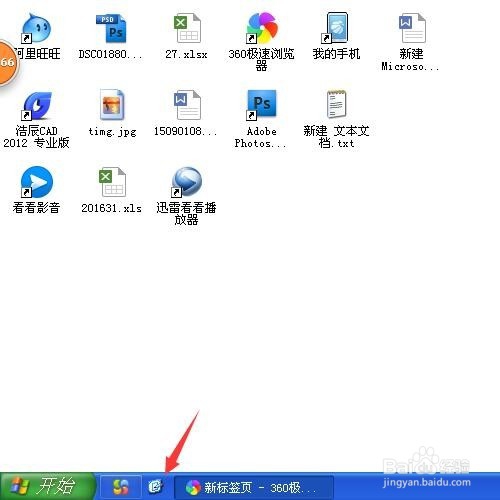Select the DSC01880 PSD file icon
Viewport: 500px width, 500px height.
tap(111, 29)
